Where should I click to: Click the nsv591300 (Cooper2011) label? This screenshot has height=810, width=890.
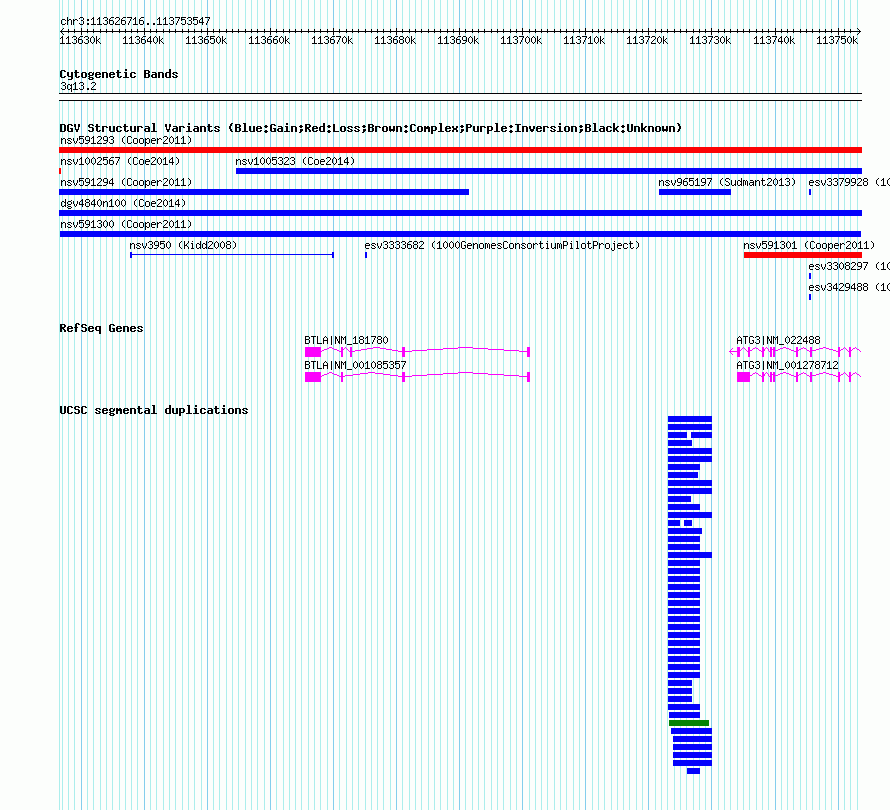pyautogui.click(x=126, y=224)
